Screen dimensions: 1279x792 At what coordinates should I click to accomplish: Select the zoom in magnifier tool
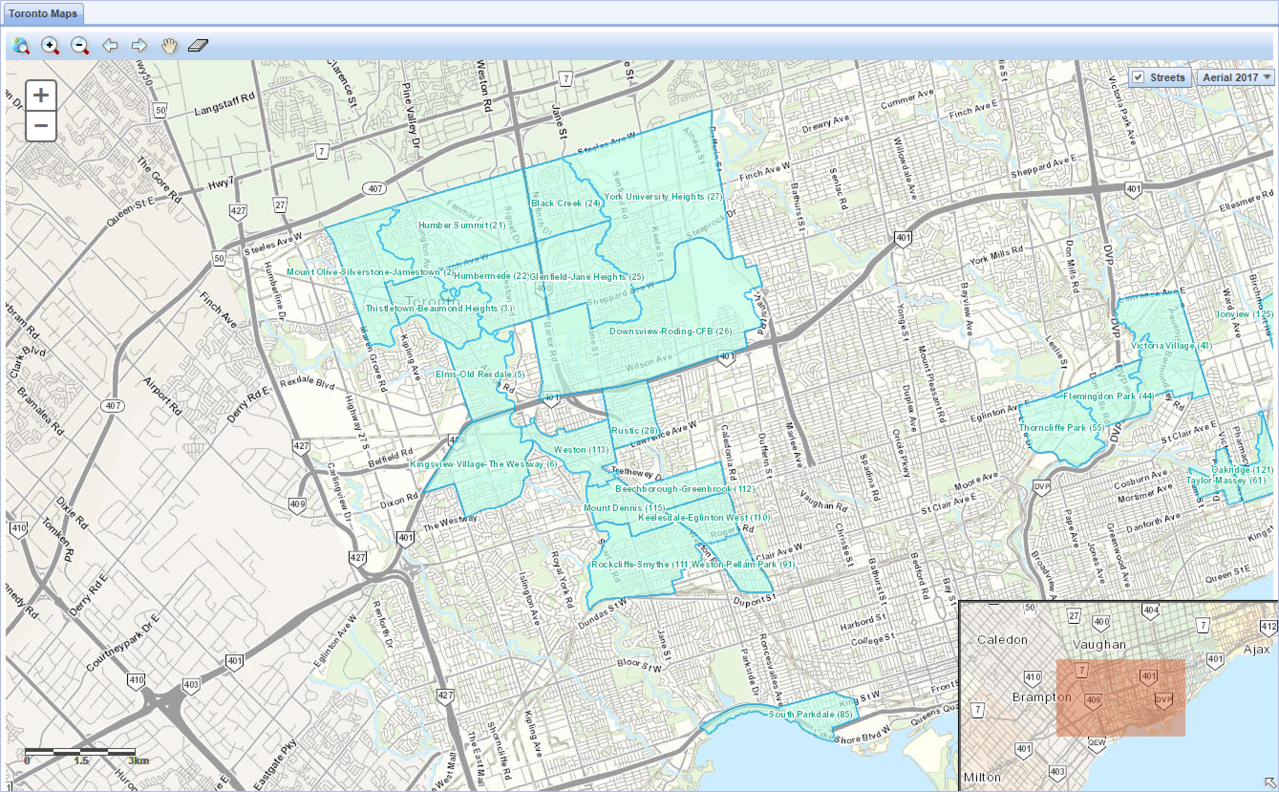50,46
